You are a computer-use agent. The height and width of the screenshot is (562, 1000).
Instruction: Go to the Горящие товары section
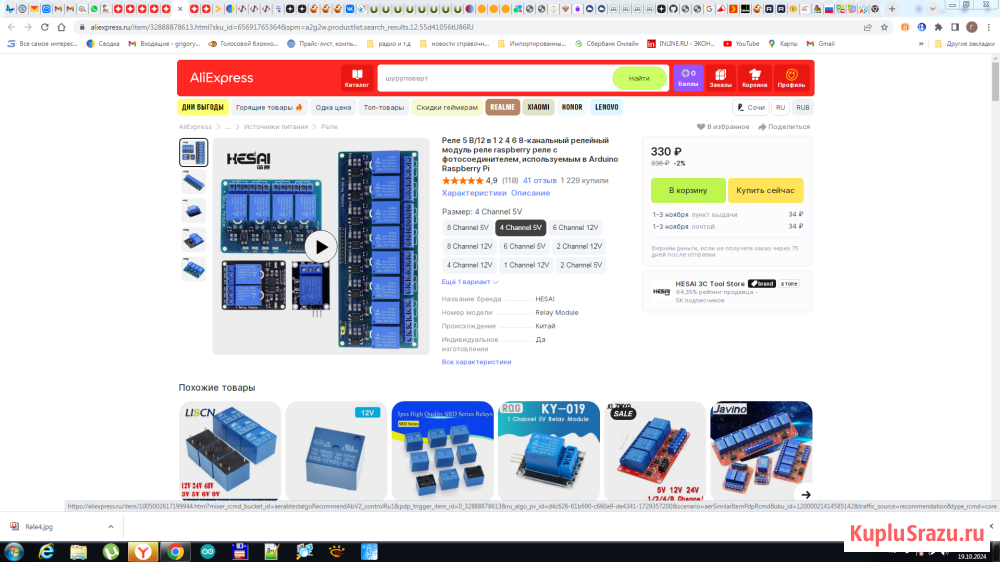(x=269, y=107)
